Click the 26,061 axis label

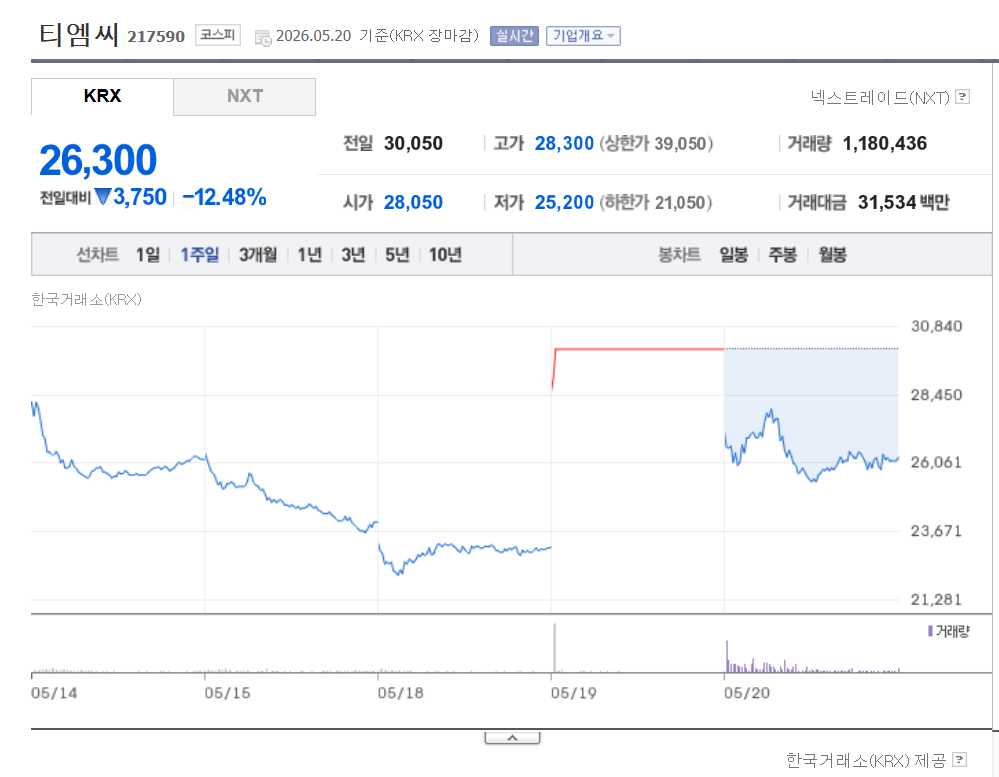pos(937,462)
